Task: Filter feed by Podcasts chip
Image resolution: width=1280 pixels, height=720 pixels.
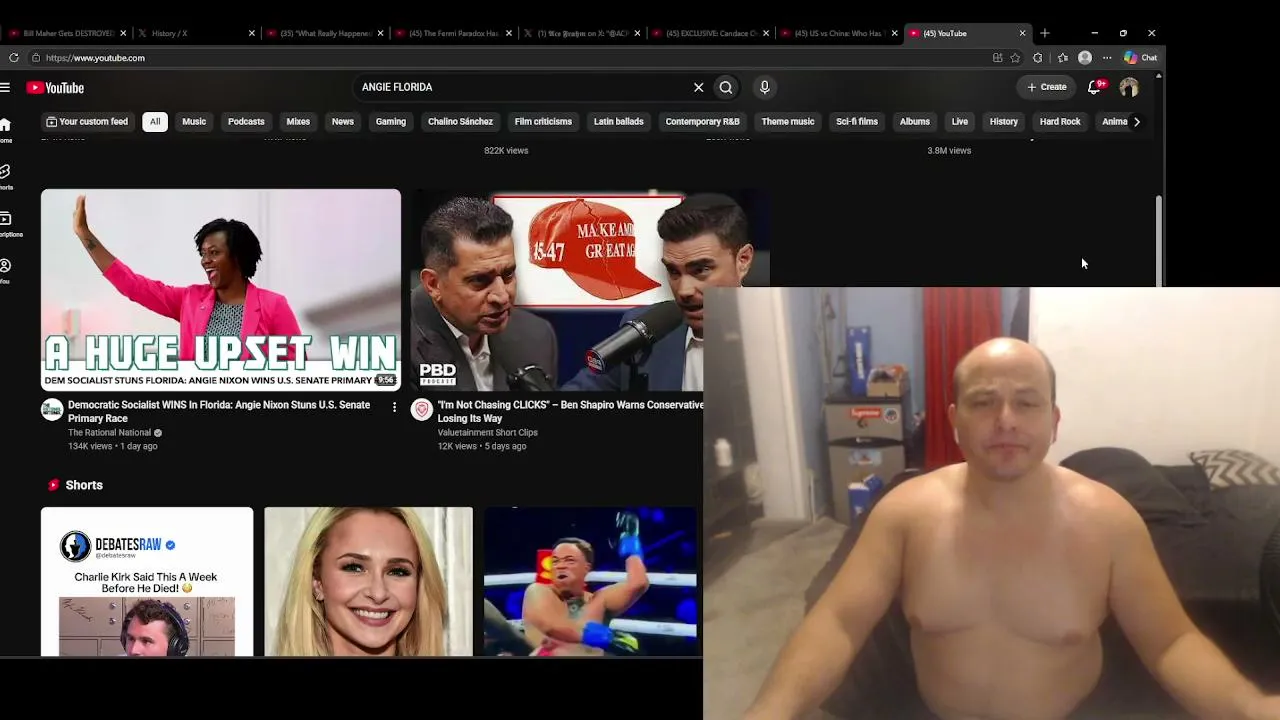Action: pos(246,122)
